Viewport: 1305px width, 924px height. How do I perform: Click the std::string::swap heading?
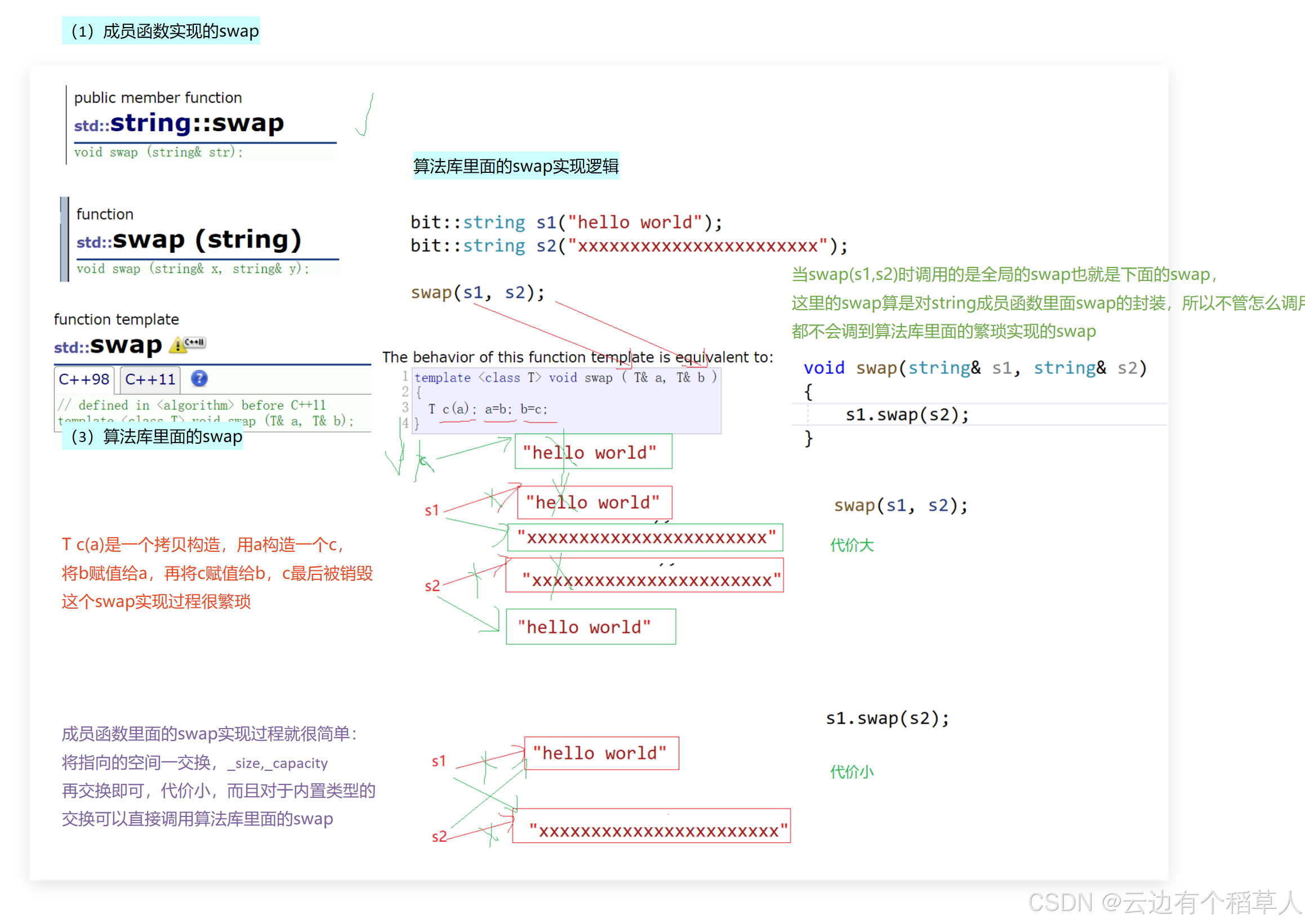click(x=179, y=123)
